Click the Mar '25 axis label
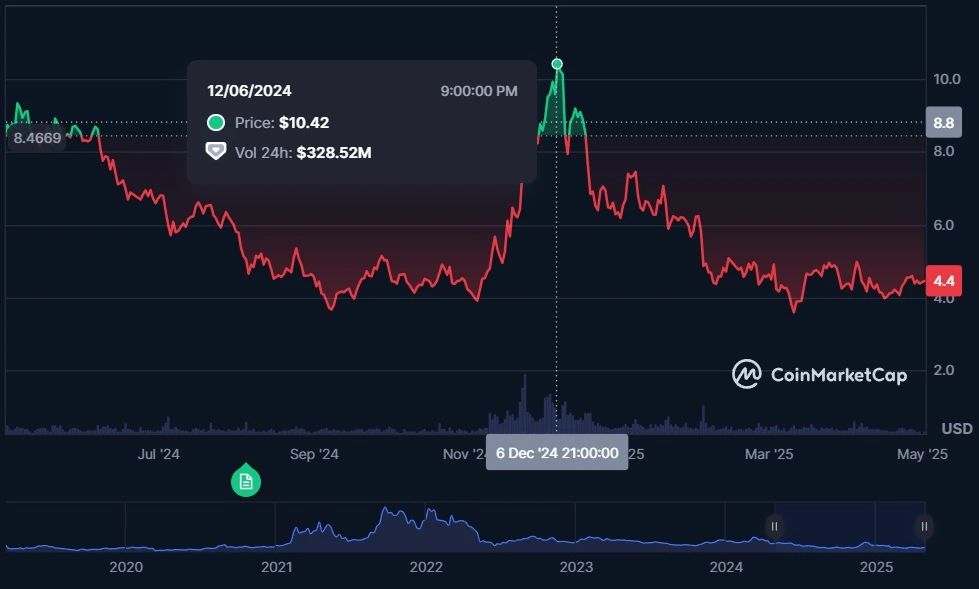This screenshot has height=589, width=979. [769, 454]
